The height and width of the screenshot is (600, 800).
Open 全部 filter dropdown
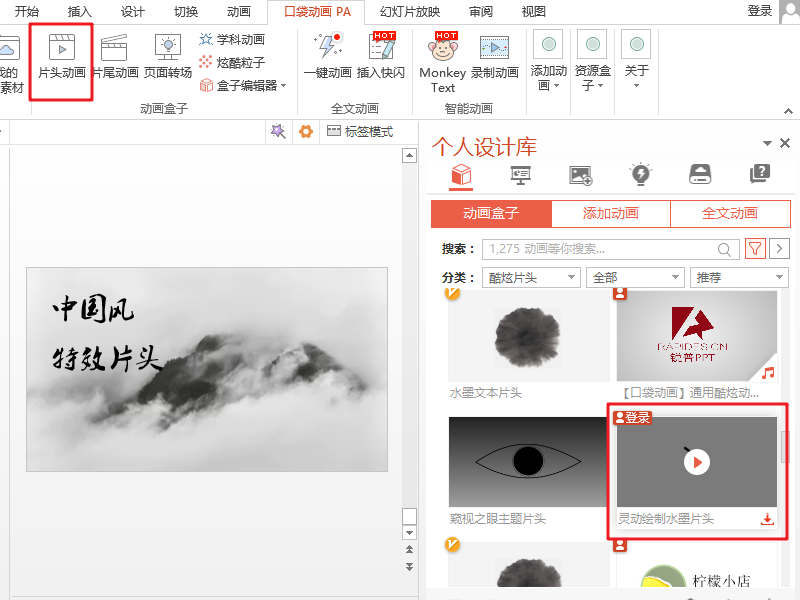[x=635, y=278]
